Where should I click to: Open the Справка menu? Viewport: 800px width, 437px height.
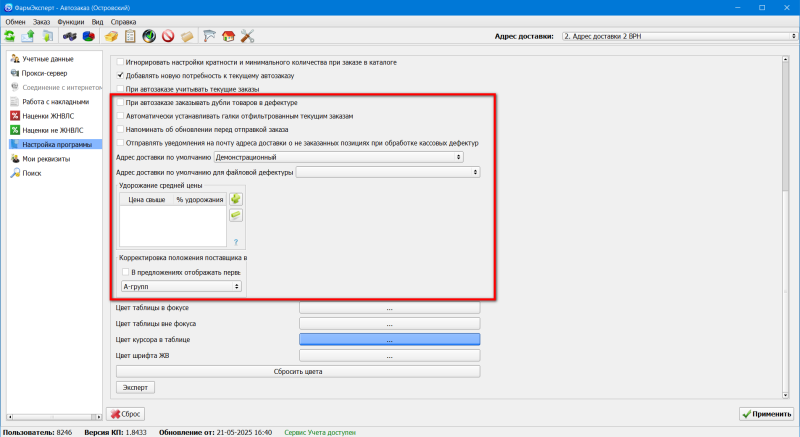(x=123, y=22)
